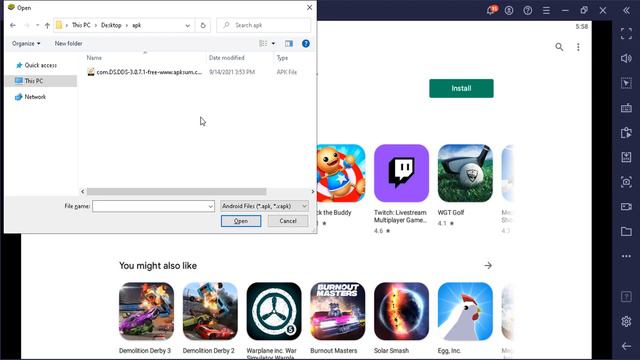
Task: Open the recent locations dropdown arrow
Action: 37,25
